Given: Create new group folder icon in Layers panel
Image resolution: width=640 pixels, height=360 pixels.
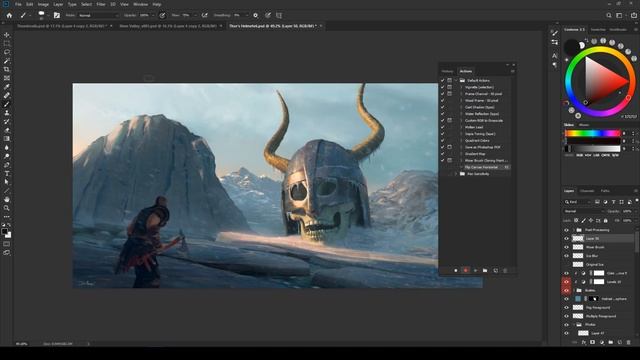Looking at the screenshot, I should tap(611, 342).
